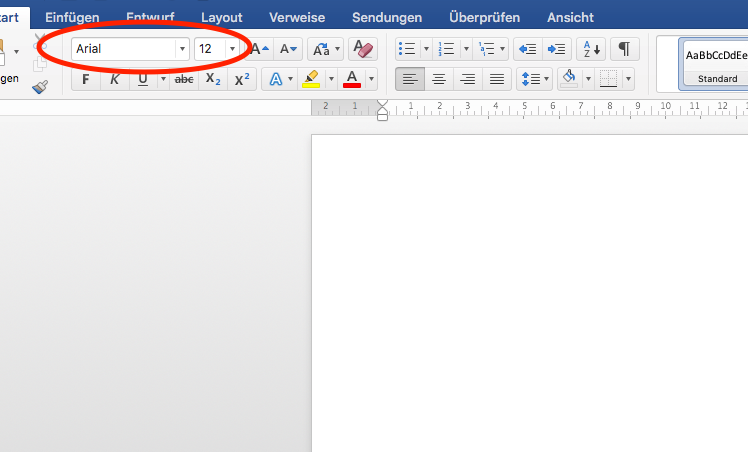
Task: Apply the Standard style
Action: click(714, 64)
